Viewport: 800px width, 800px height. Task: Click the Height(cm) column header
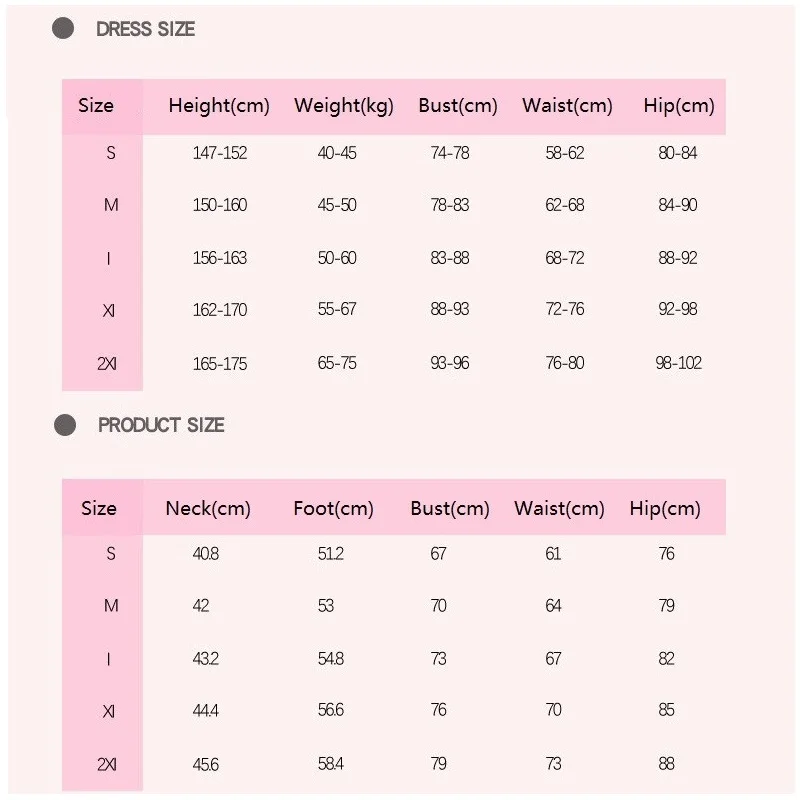pos(219,106)
